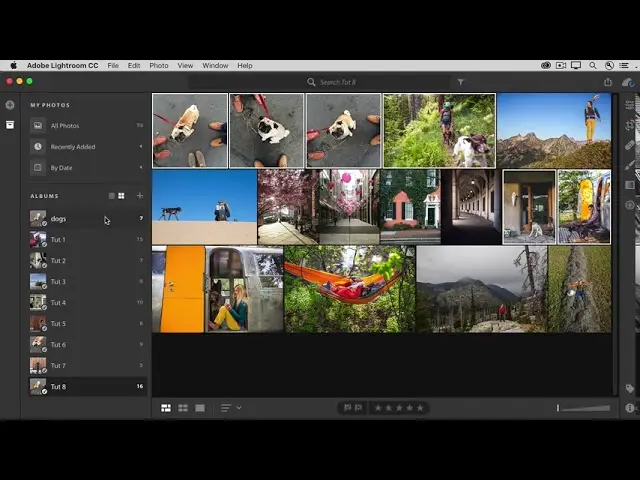Click the Recently Added clock icon

click(38, 146)
